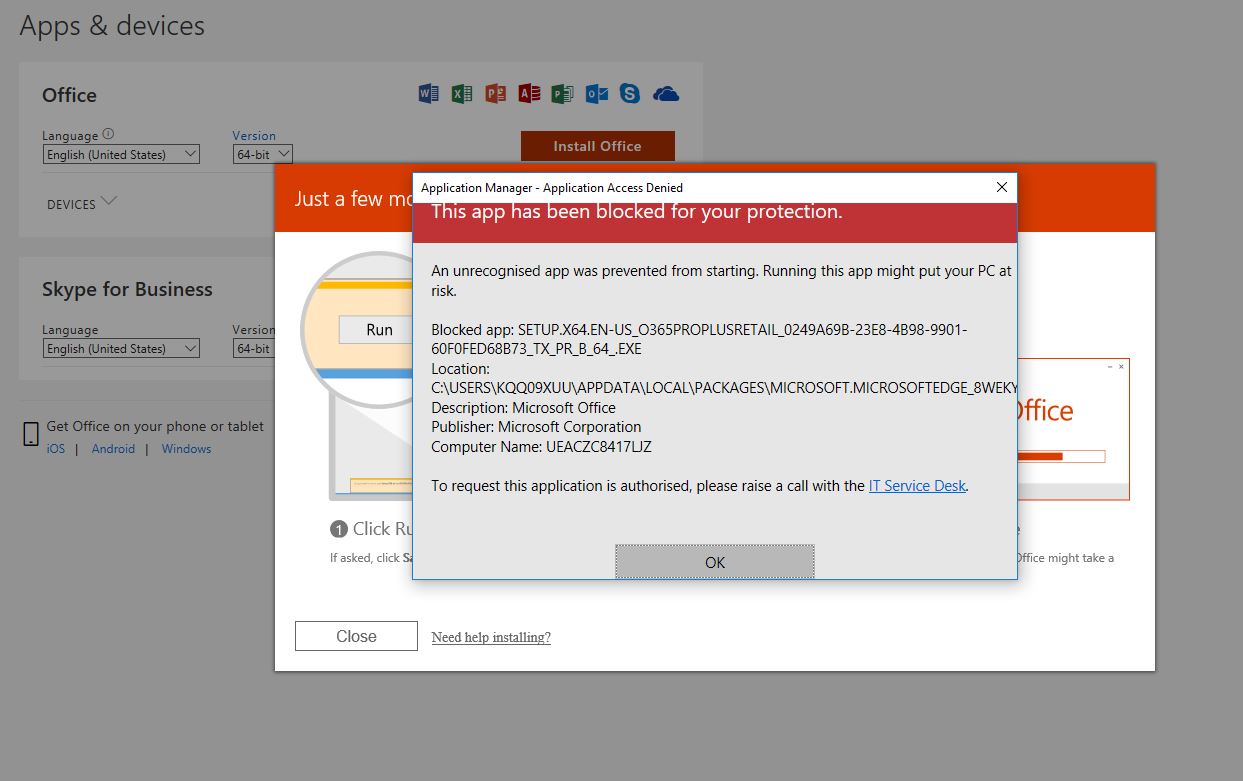1243x781 pixels.
Task: Click the Computer Name UEACZC8417LJZ text
Action: pos(541,447)
